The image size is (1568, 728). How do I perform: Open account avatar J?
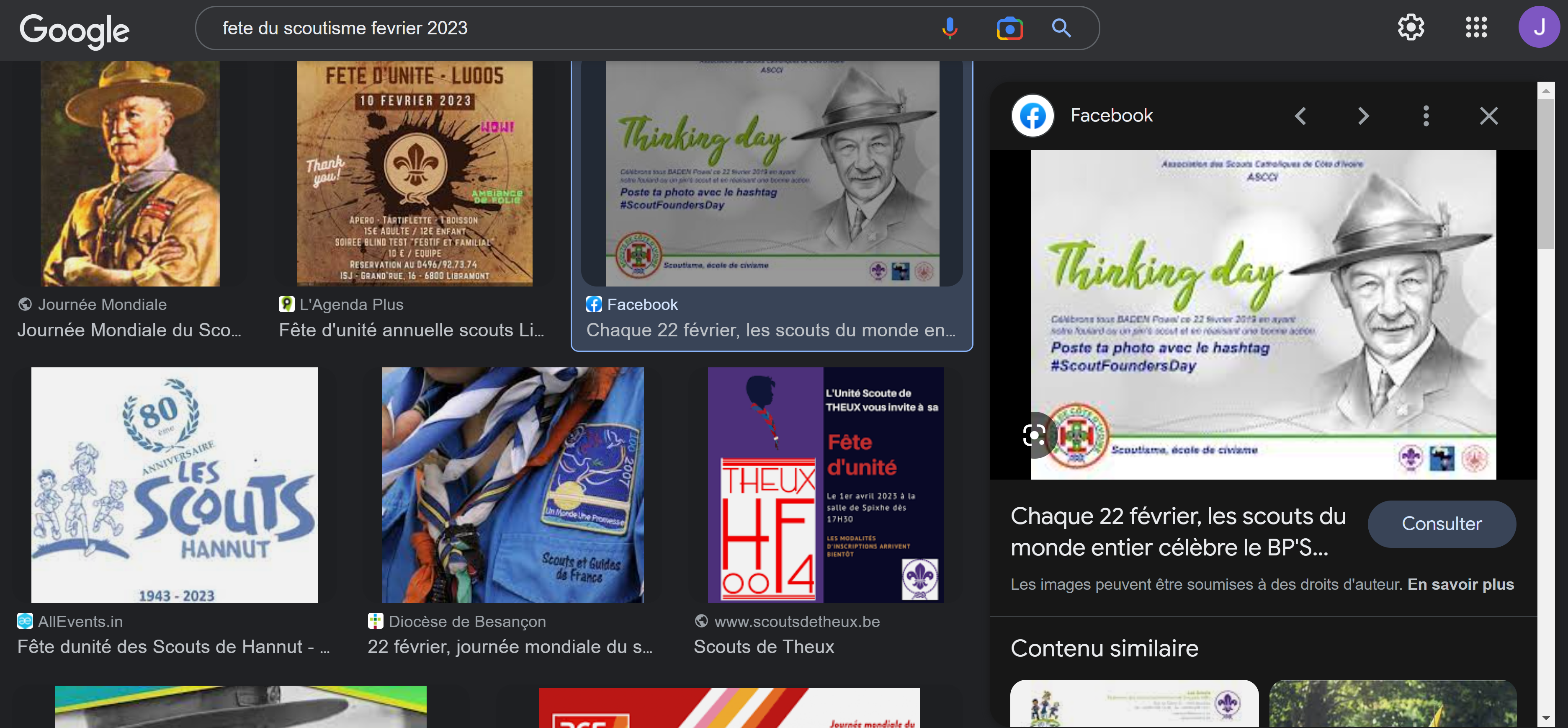(x=1539, y=27)
